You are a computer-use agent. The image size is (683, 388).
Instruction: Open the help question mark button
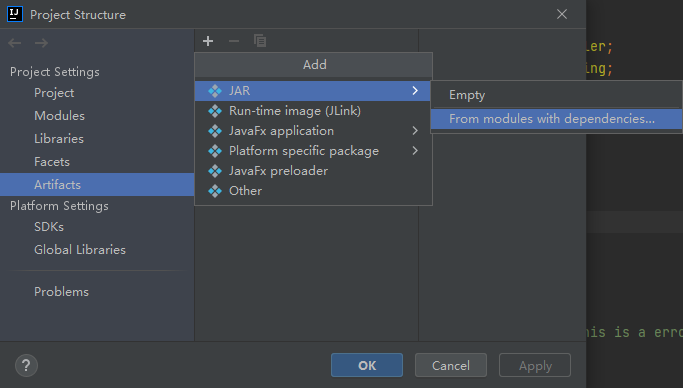pos(26,365)
